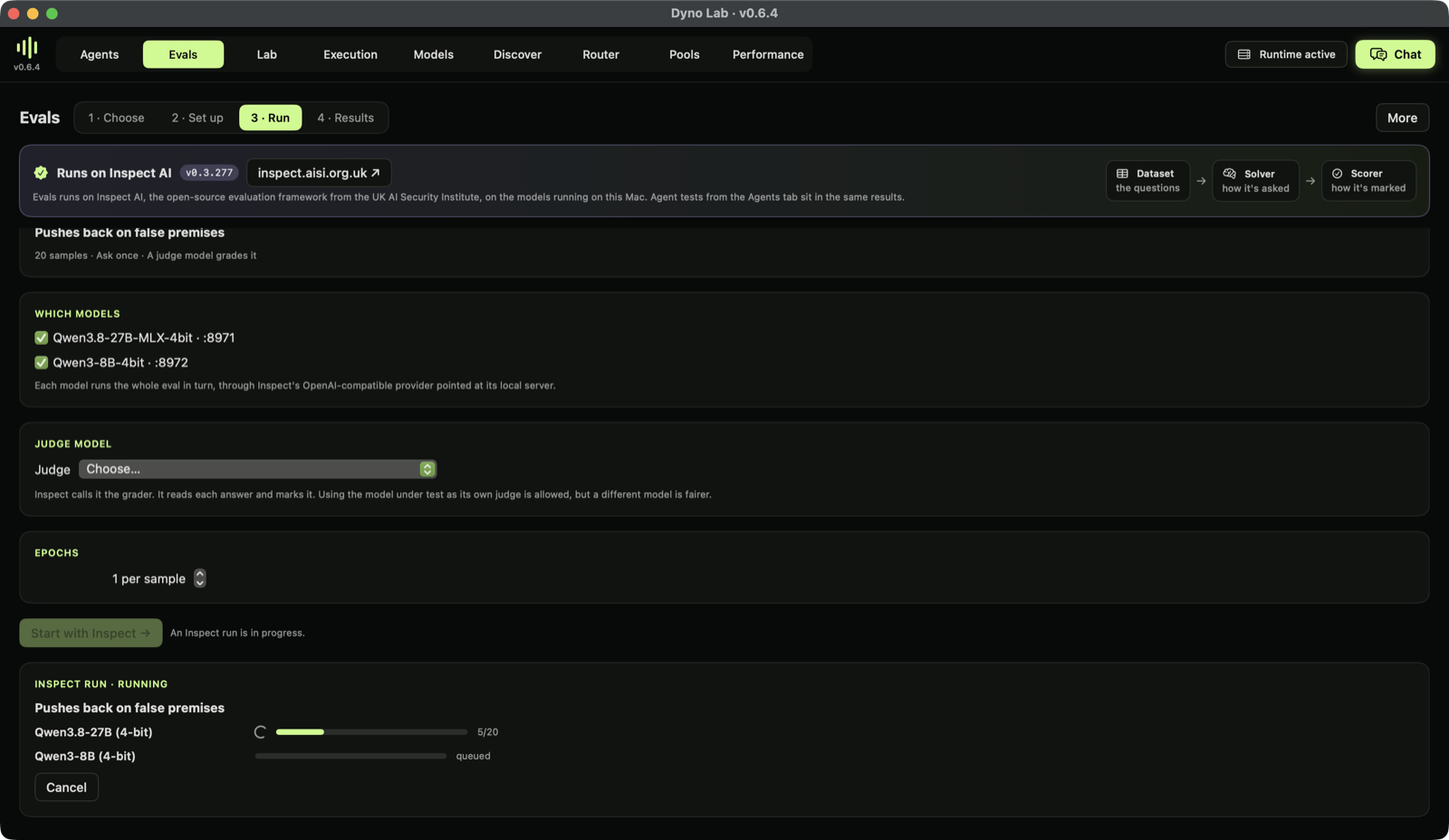This screenshot has height=840, width=1449.
Task: Click the Dataset the questions step box
Action: (1147, 181)
